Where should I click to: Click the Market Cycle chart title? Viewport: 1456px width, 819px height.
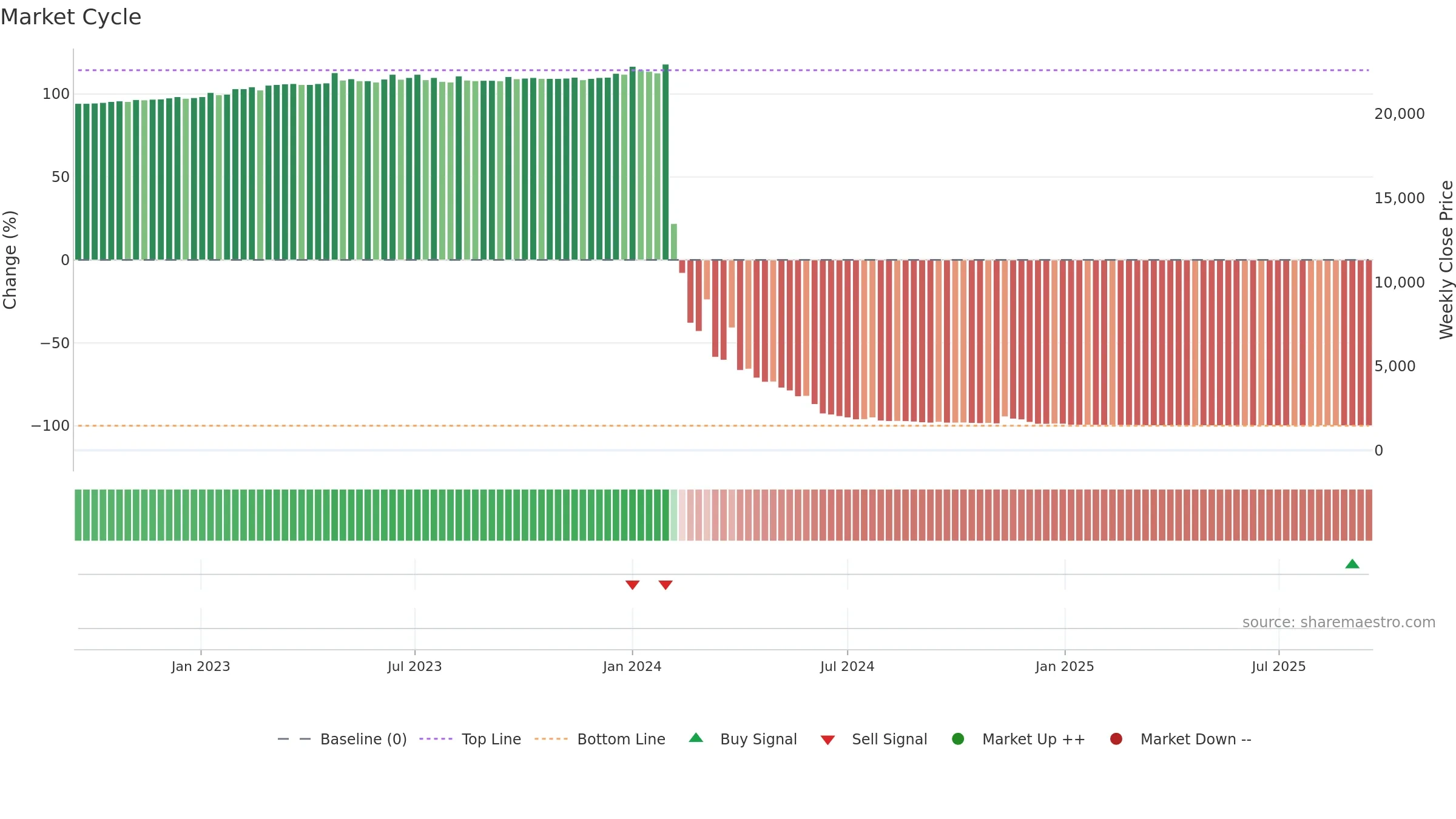pos(71,17)
